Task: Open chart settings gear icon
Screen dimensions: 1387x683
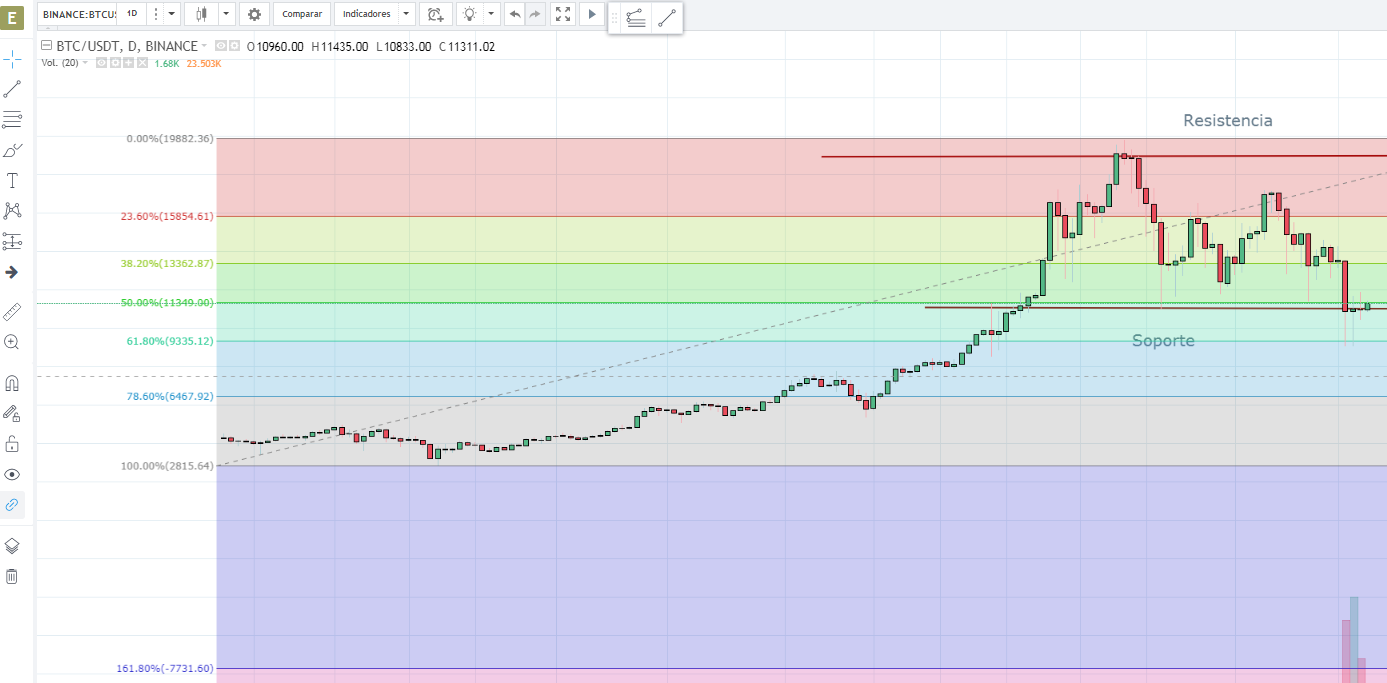Action: (254, 14)
